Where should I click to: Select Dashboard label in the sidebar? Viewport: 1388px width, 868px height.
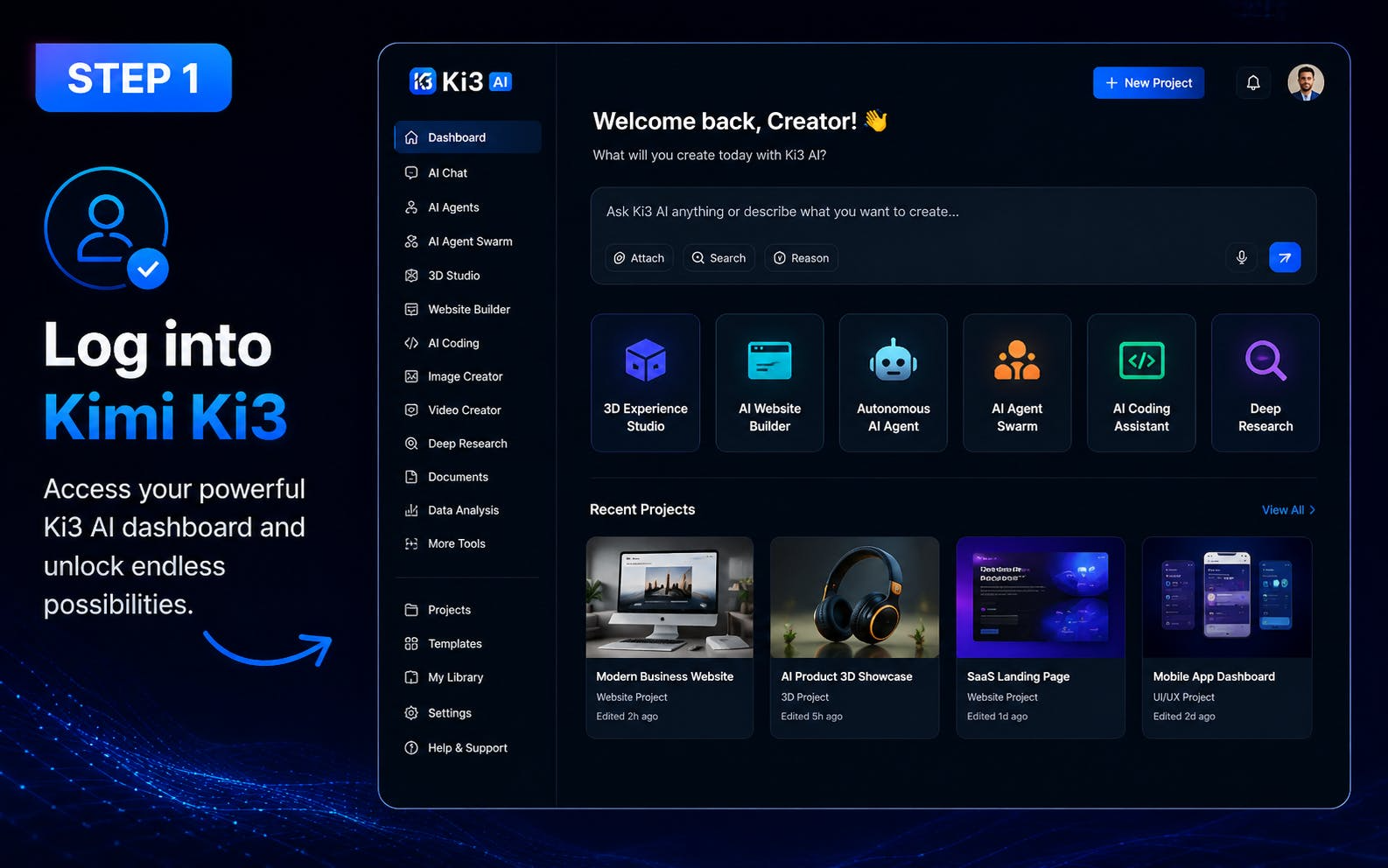pos(457,137)
